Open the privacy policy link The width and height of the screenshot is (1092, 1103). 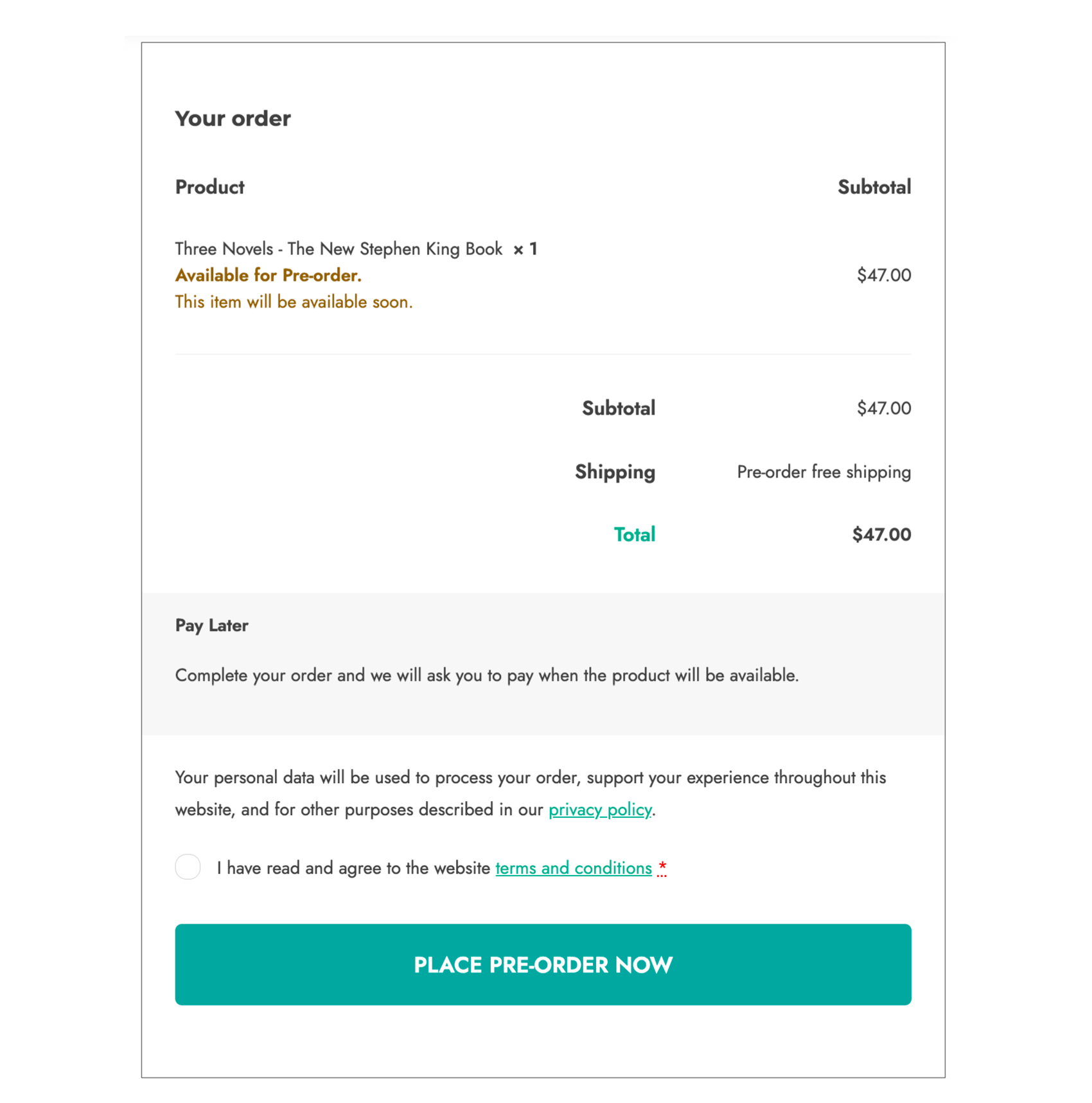(599, 809)
